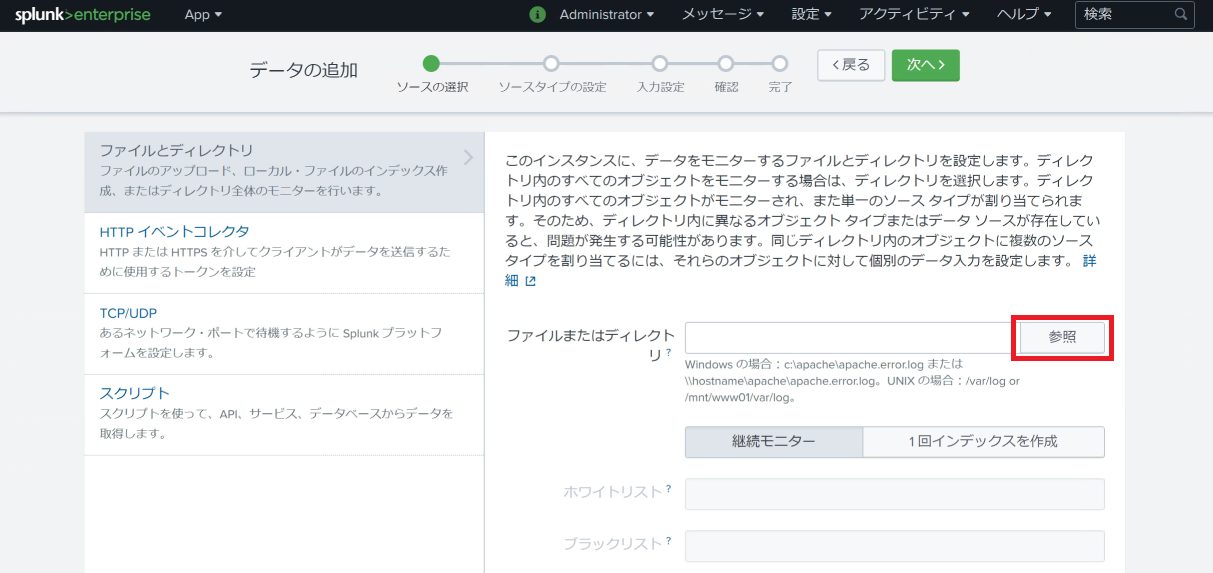Click the 確認 step marker
Screen dimensions: 1213x573
point(726,64)
